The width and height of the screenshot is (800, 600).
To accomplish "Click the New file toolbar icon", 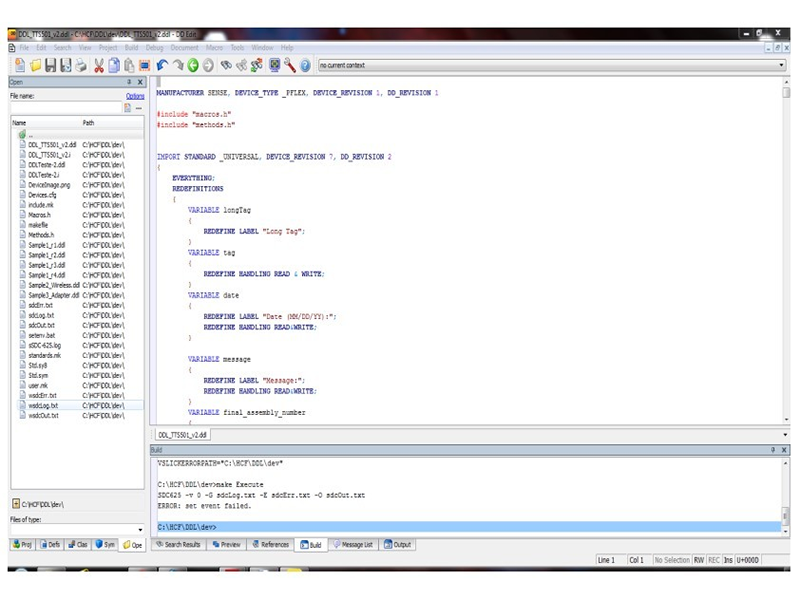I will pos(20,65).
